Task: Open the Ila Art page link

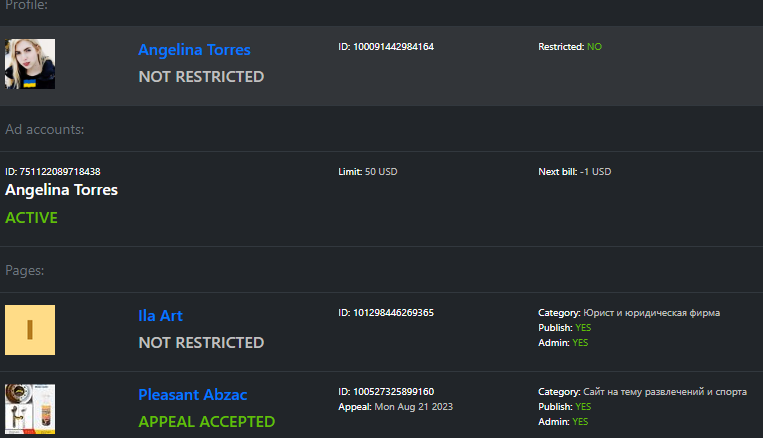Action: tap(160, 315)
